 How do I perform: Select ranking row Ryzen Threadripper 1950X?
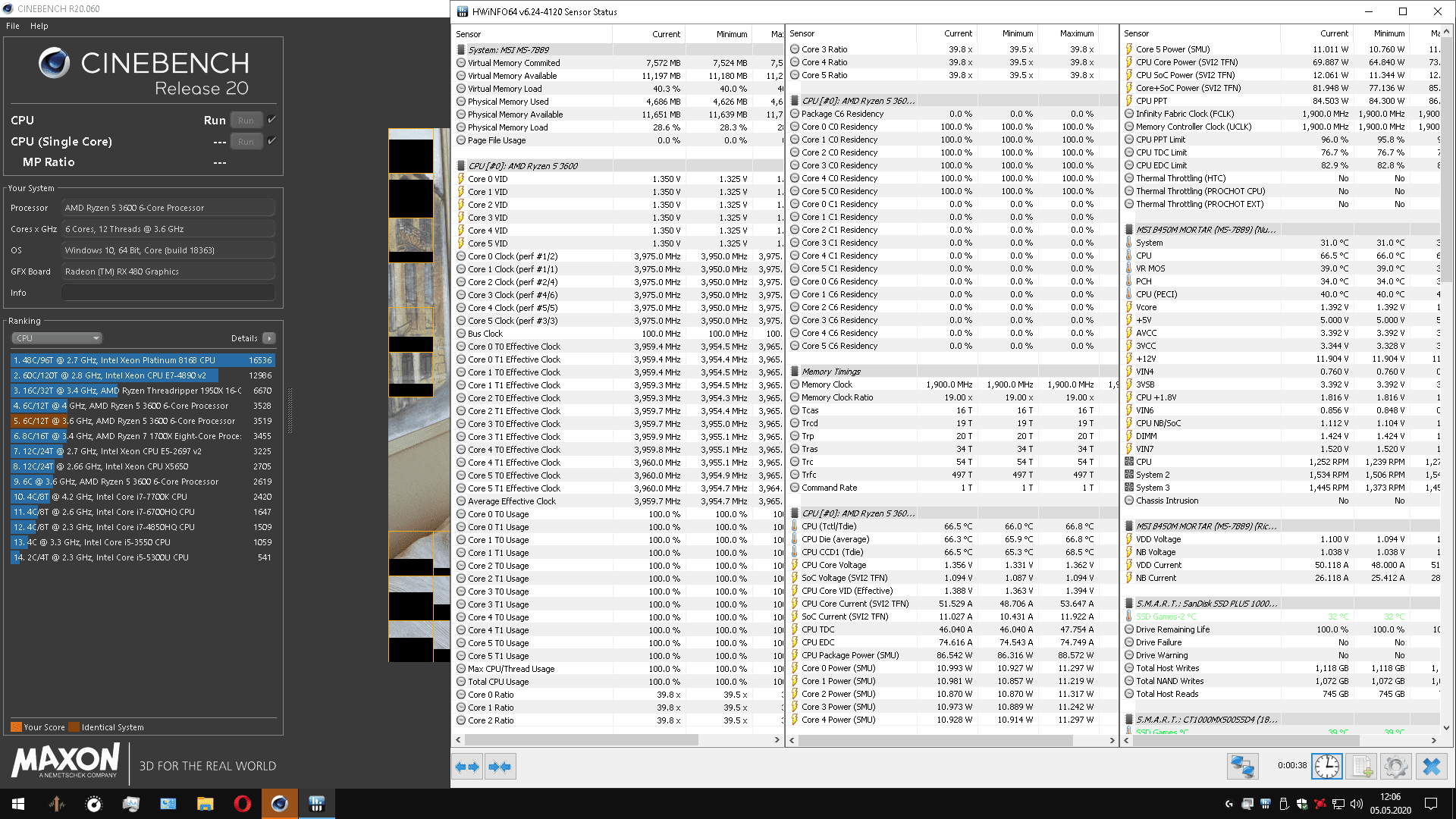pyautogui.click(x=143, y=391)
